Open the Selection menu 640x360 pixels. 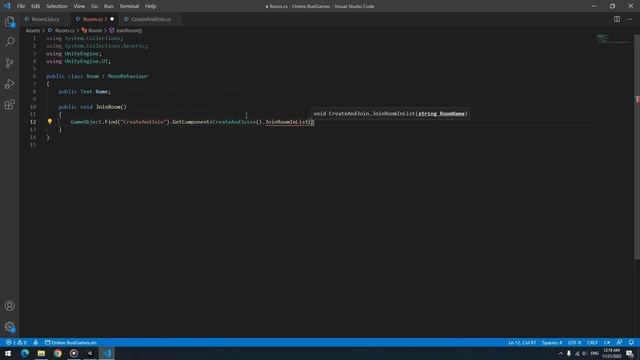(57, 6)
